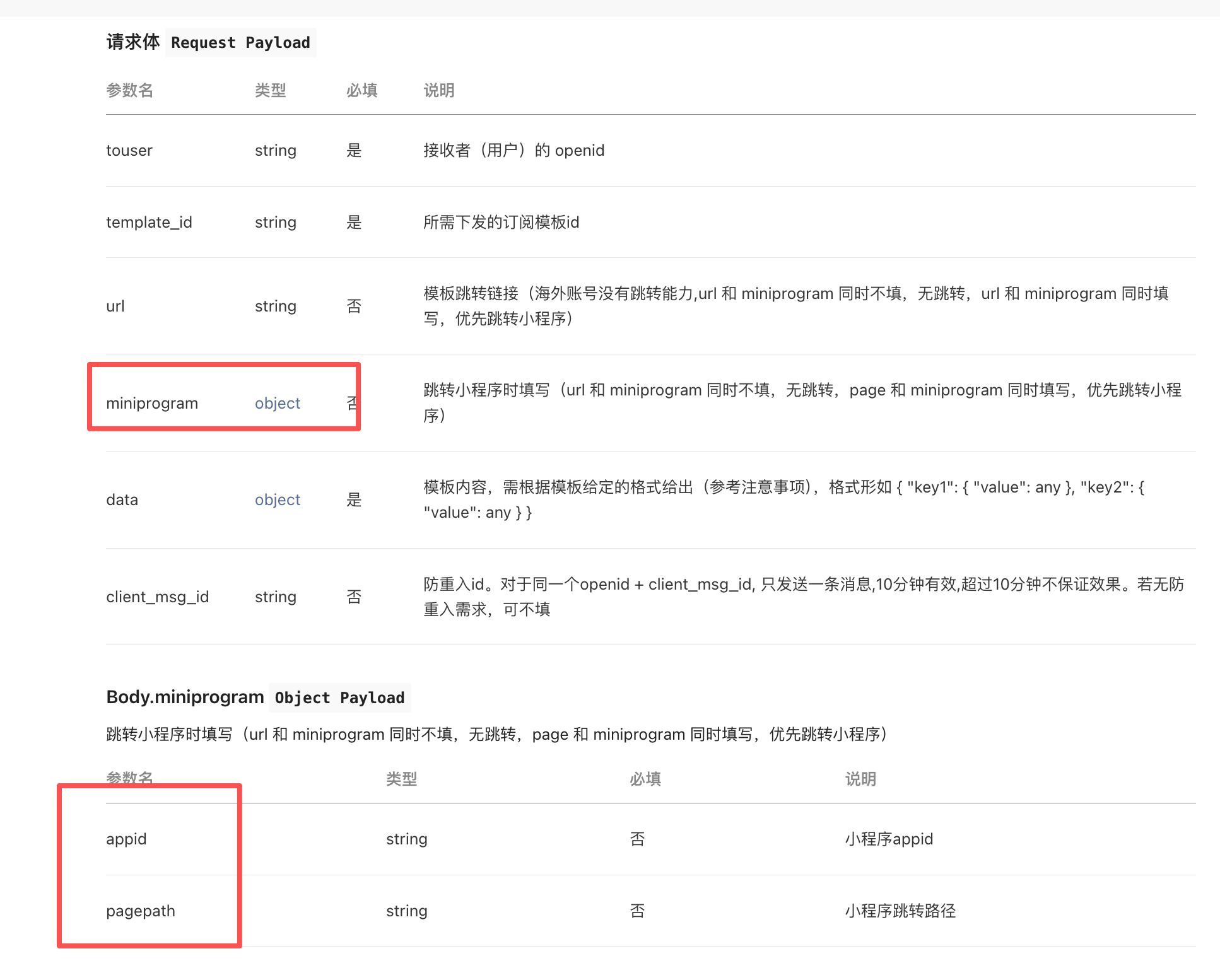
Task: Click the client_msg_id parameter name
Action: pos(157,597)
